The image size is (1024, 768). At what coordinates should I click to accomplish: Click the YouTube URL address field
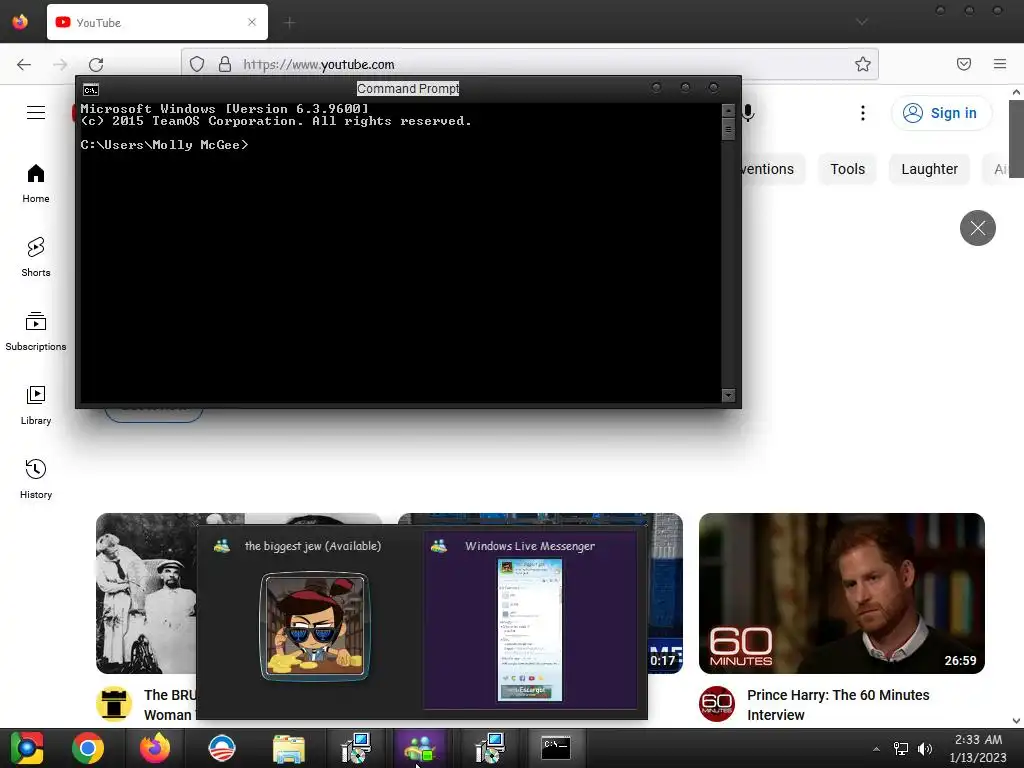click(x=529, y=64)
